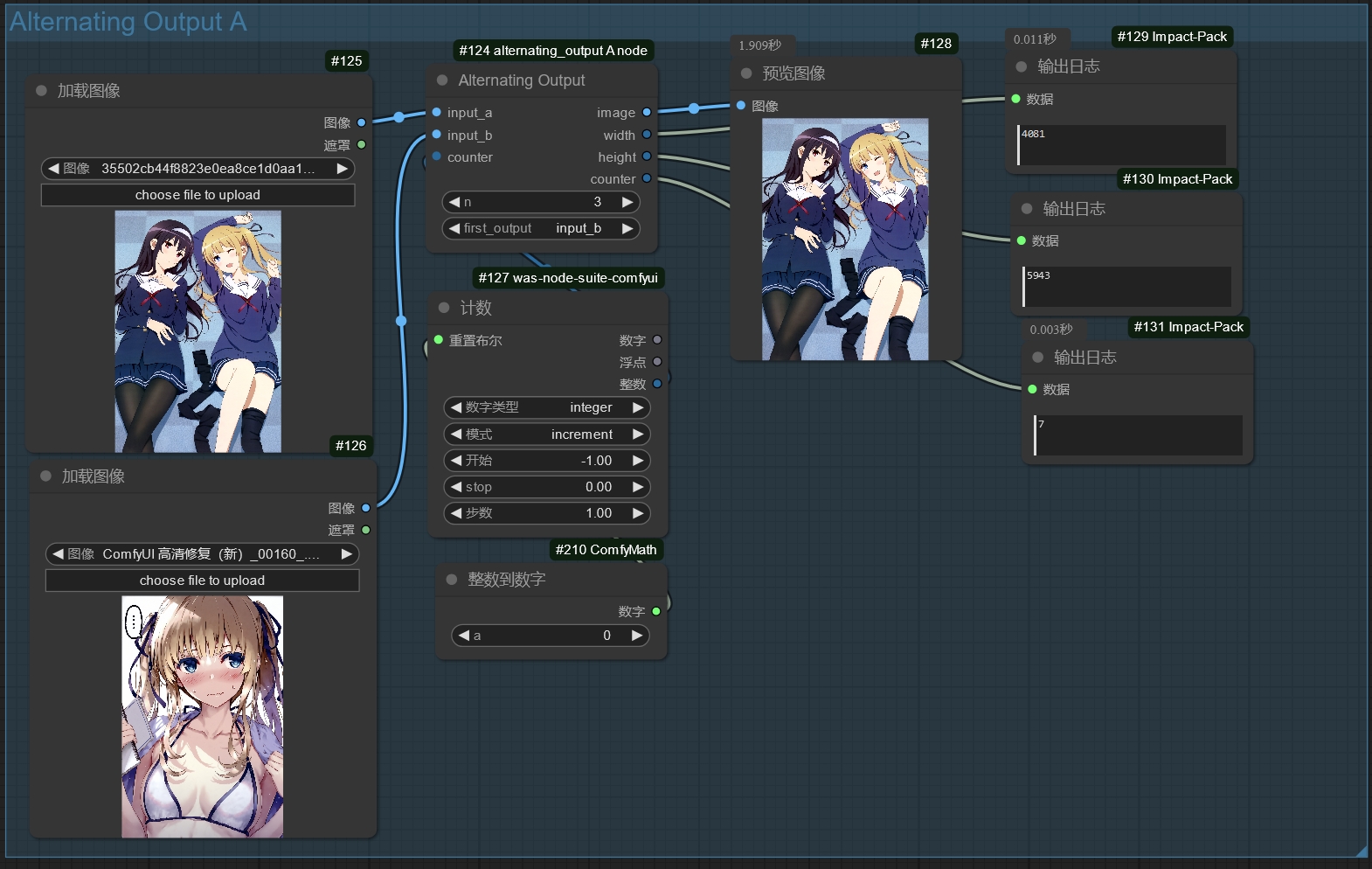Screen dimensions: 1372x869
Task: Click the #129 Impact-Pack badge
Action: coord(1172,37)
